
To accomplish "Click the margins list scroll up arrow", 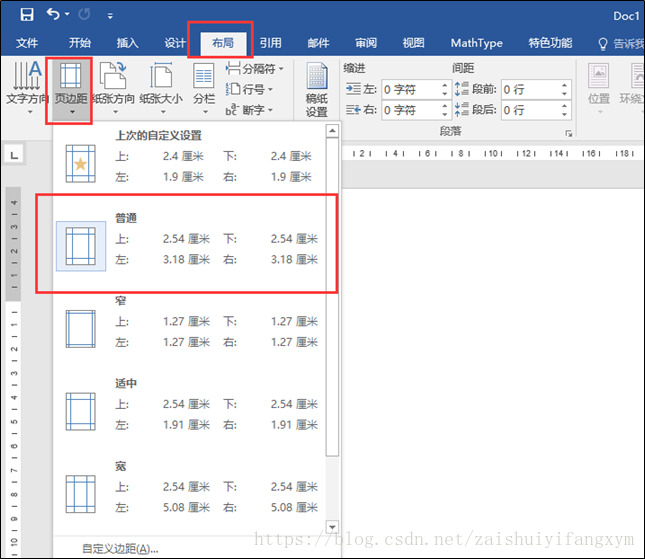I will 332,131.
